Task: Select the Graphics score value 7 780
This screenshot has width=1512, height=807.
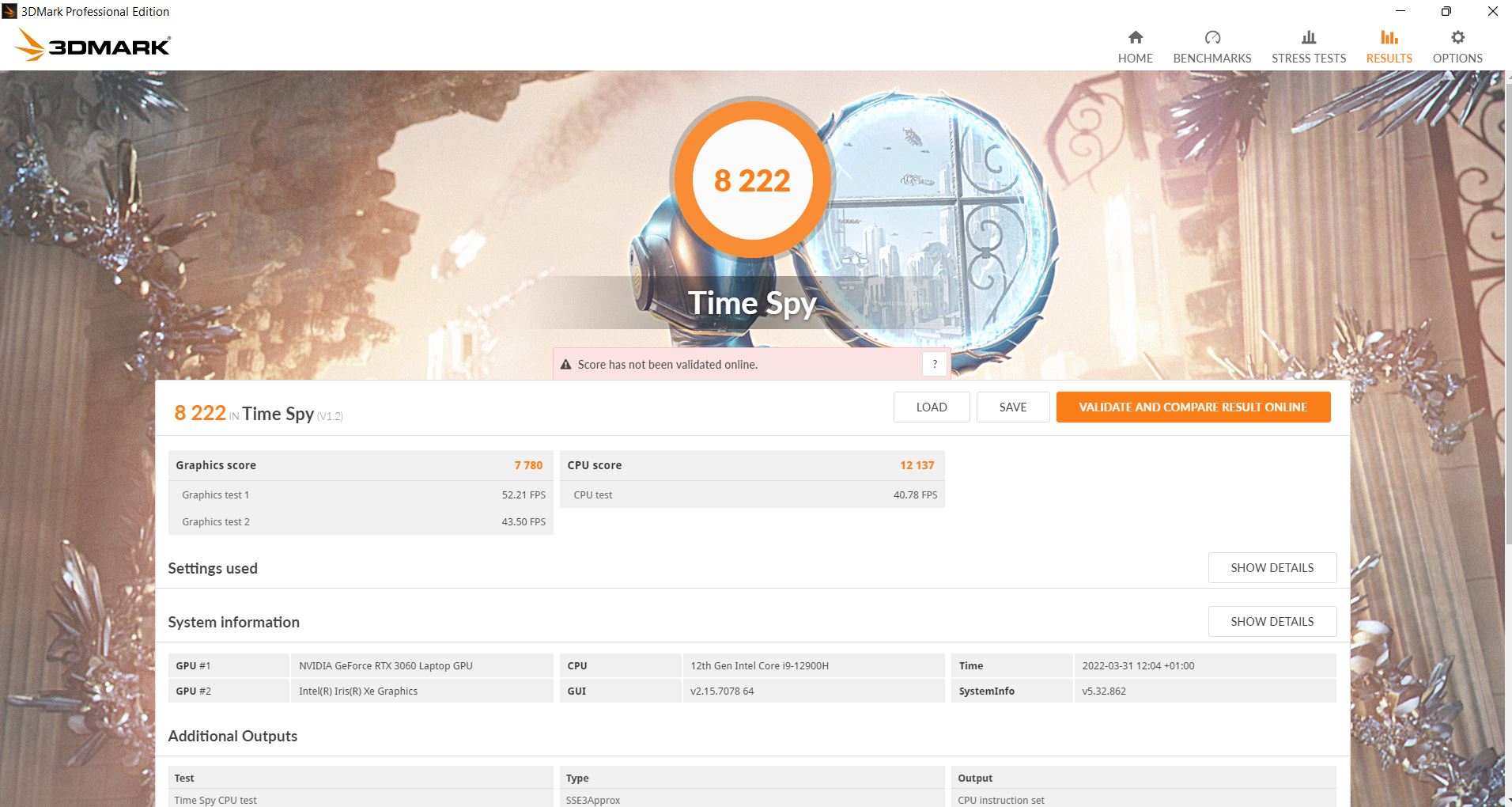Action: click(x=528, y=465)
